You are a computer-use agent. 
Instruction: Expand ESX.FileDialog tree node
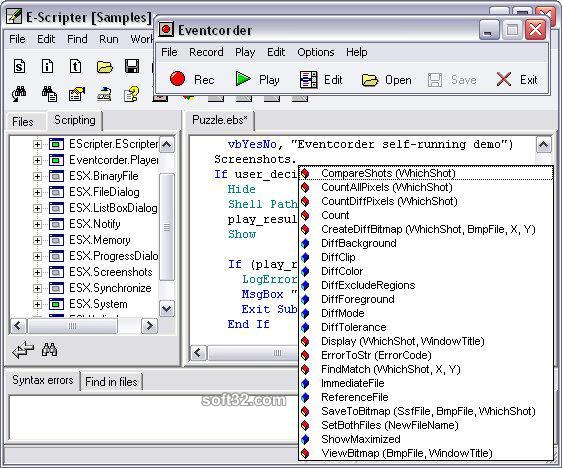coord(37,192)
